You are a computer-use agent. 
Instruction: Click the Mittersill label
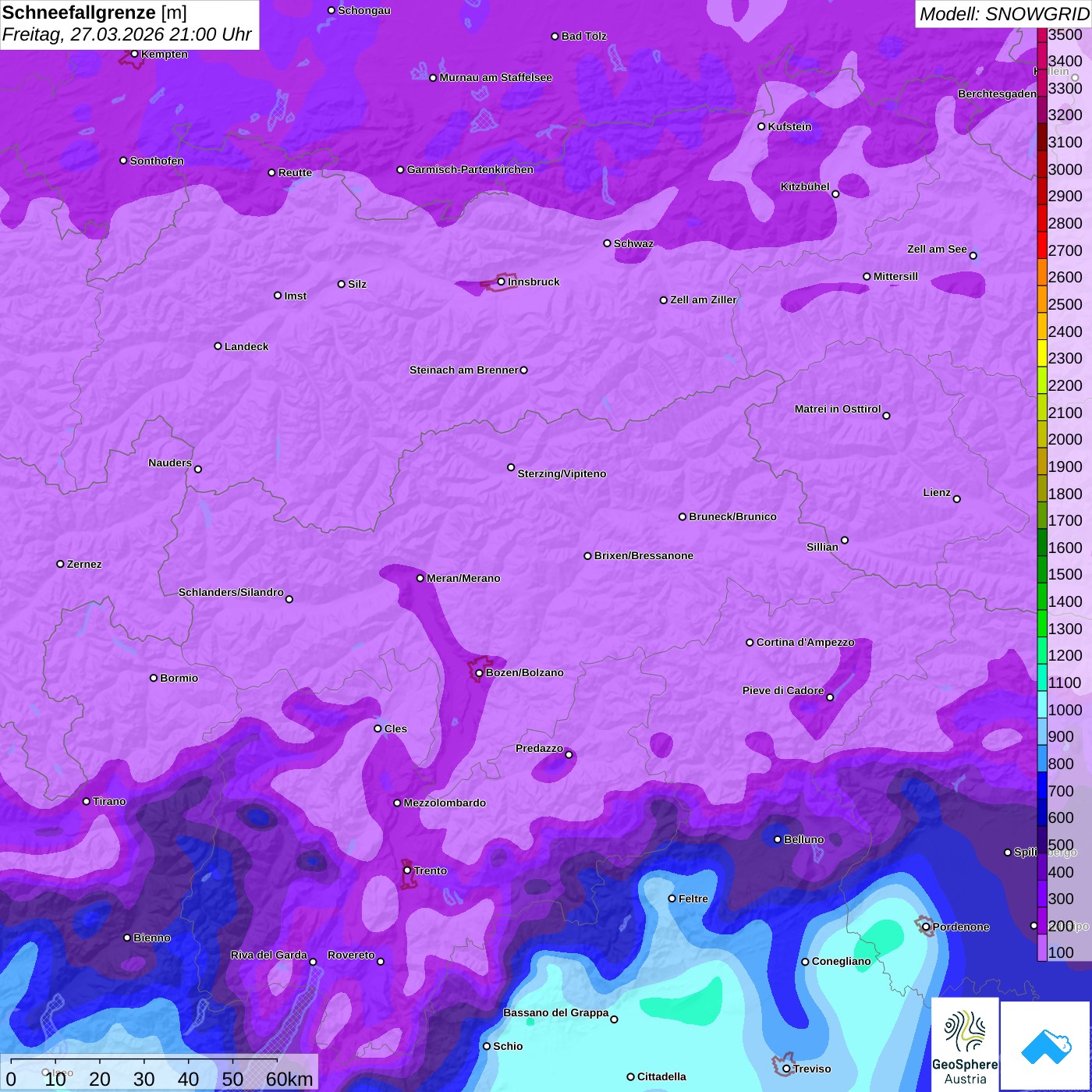coord(895,276)
